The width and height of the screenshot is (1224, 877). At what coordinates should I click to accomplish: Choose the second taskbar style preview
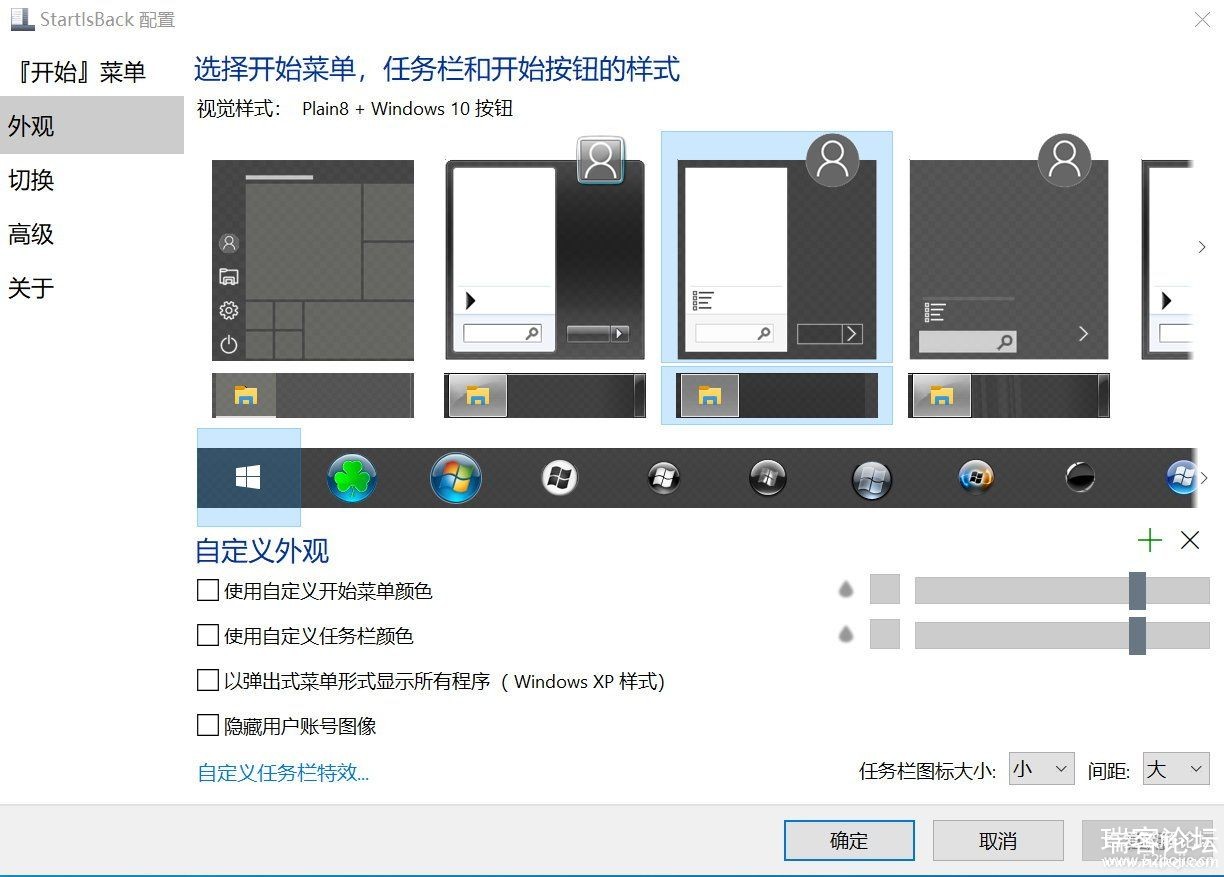tap(545, 395)
